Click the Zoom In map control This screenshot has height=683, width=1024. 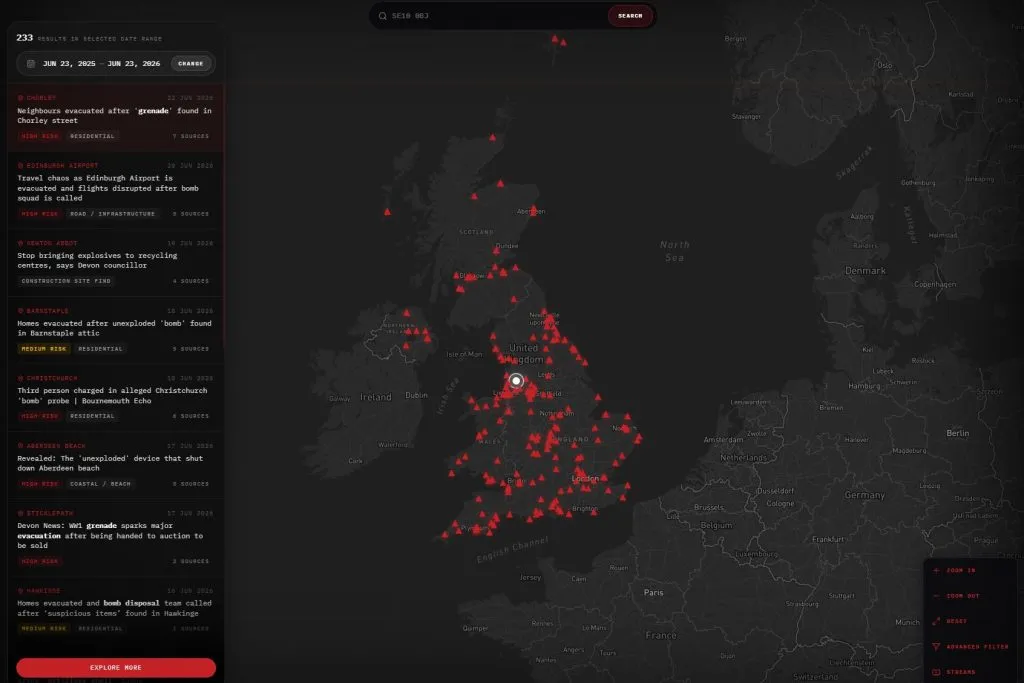click(x=955, y=570)
